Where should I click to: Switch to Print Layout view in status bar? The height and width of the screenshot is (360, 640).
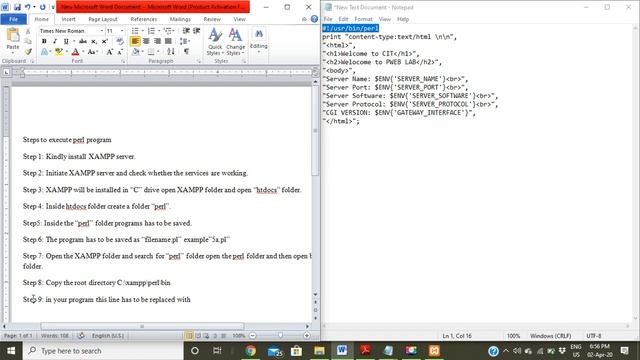189,336
